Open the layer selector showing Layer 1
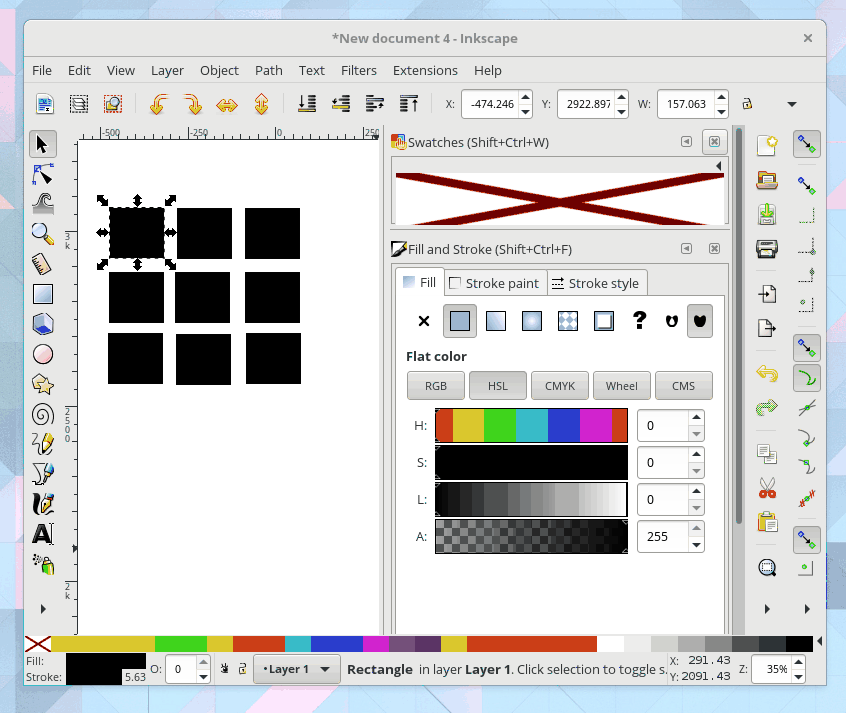The image size is (846, 713). (297, 668)
